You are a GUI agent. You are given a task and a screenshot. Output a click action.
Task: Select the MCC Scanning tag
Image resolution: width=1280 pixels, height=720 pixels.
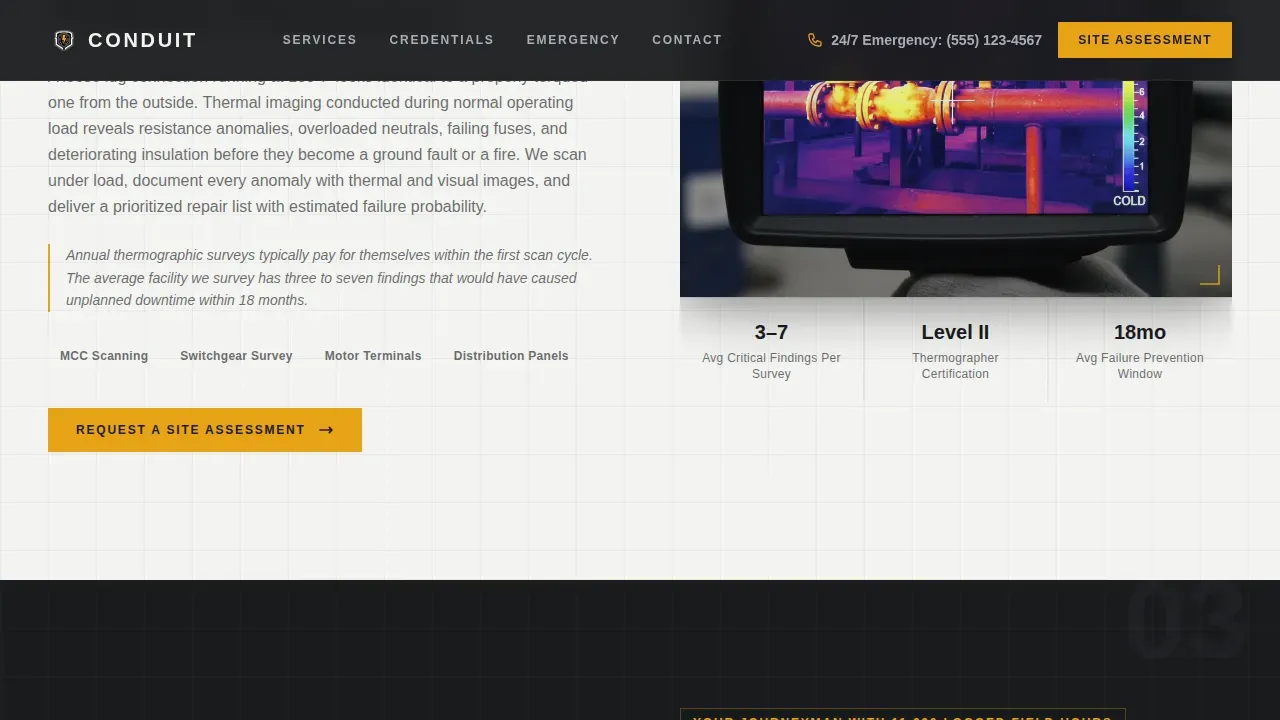click(104, 356)
